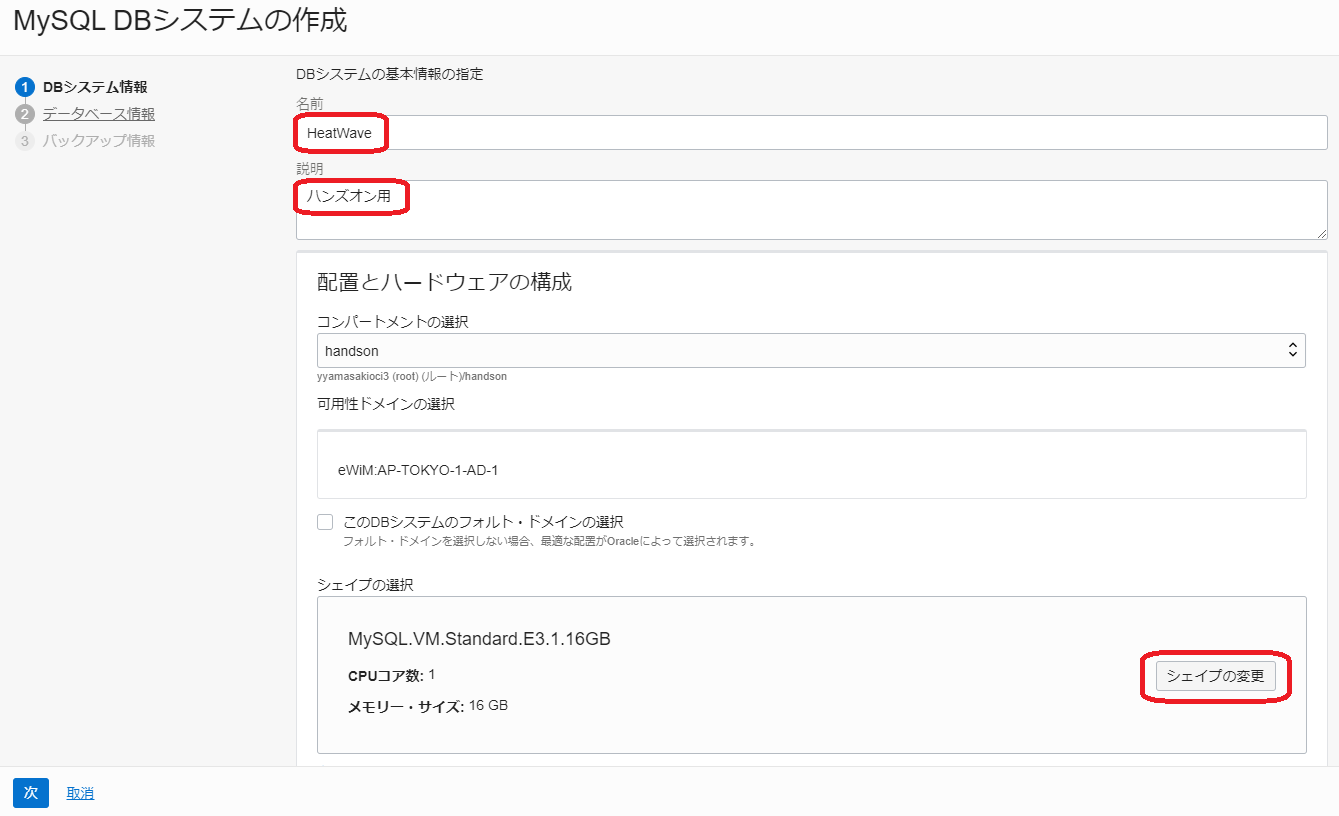Expand the 可用性ドメイン selection box
This screenshot has height=816, width=1339.
click(810, 464)
